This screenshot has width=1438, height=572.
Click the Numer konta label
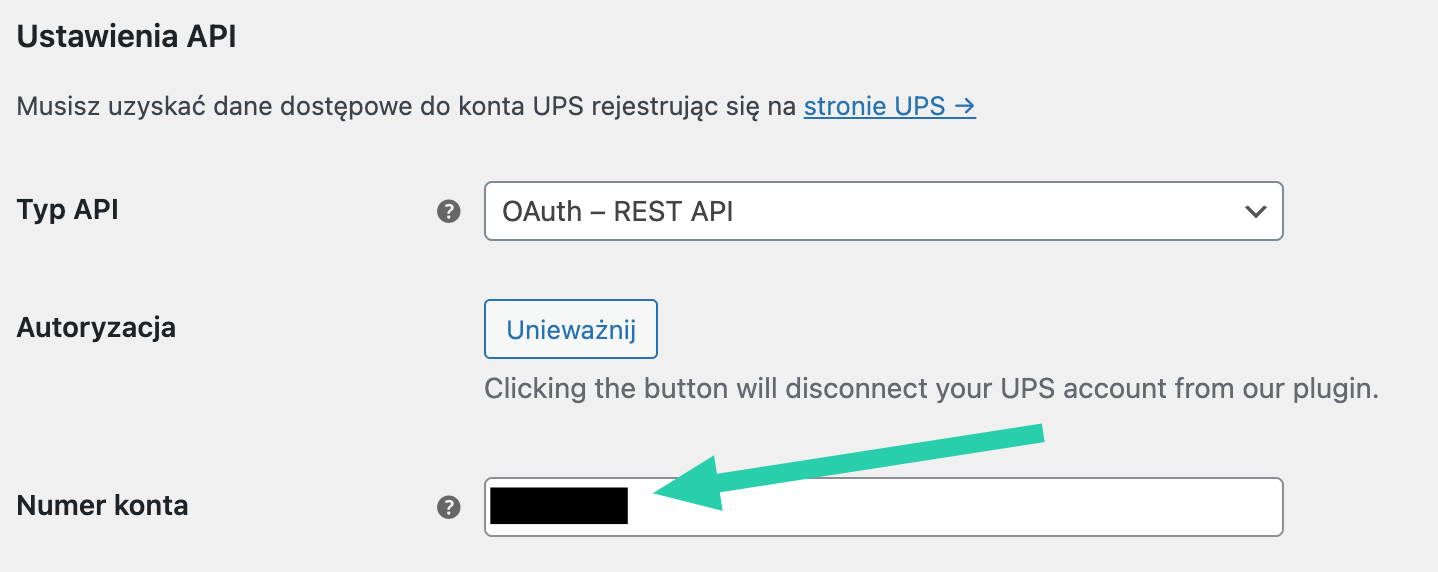102,505
